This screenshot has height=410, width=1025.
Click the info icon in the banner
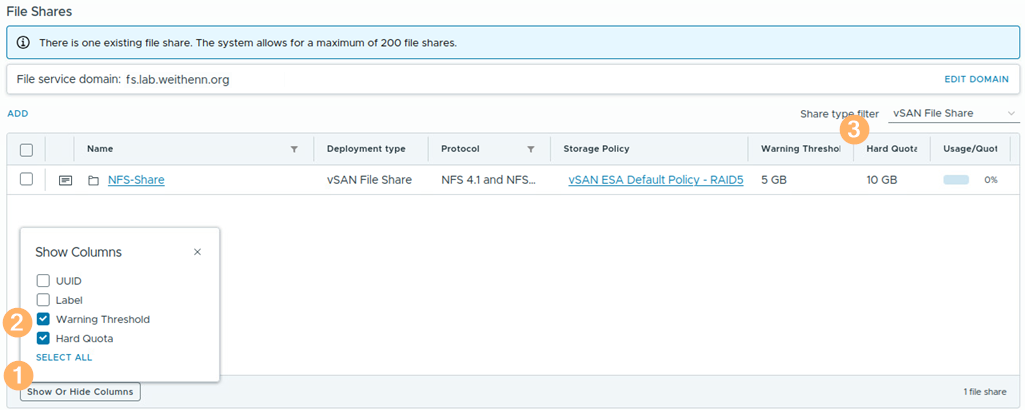(24, 44)
